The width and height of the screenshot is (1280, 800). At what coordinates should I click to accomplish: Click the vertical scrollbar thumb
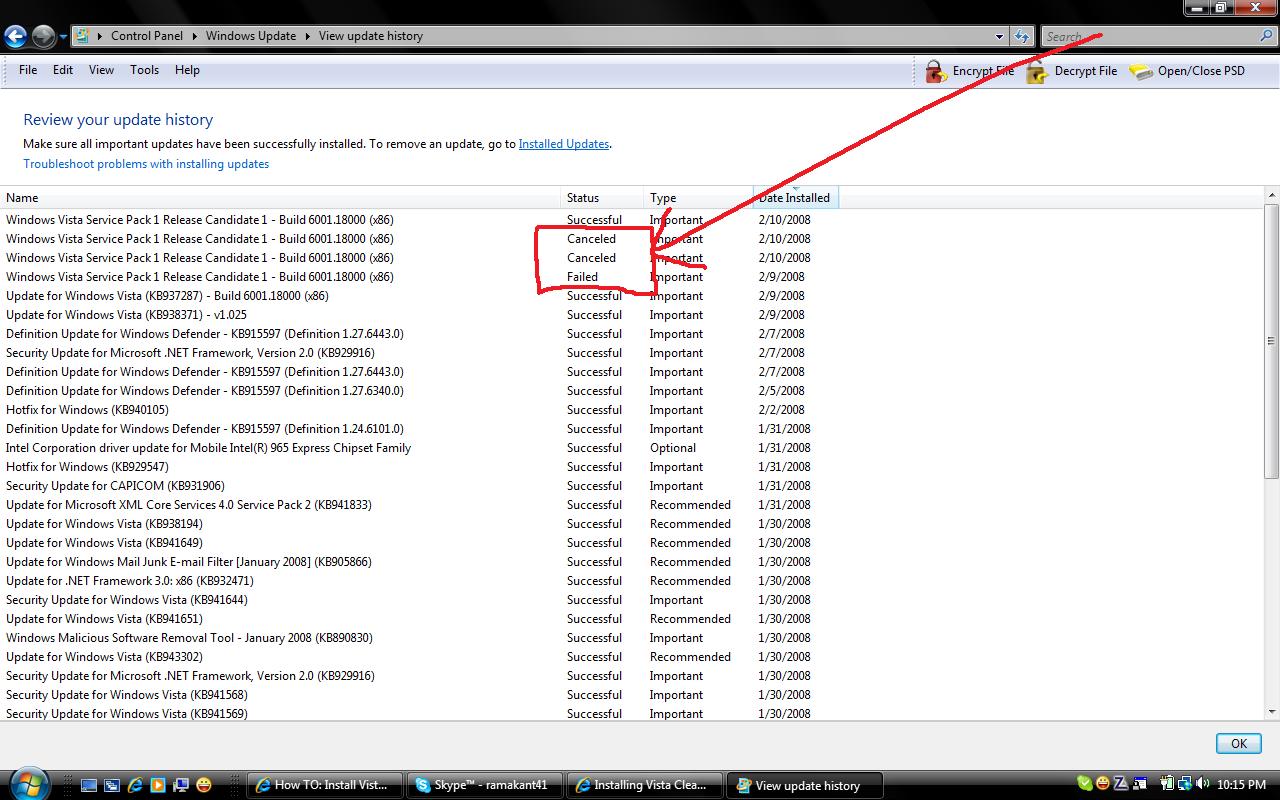(1271, 341)
